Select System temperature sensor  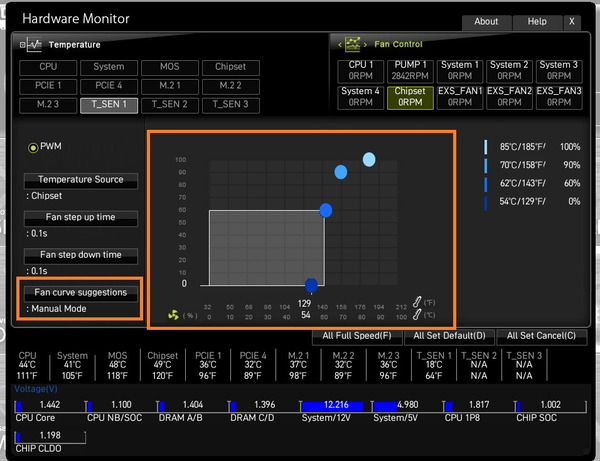(x=109, y=67)
